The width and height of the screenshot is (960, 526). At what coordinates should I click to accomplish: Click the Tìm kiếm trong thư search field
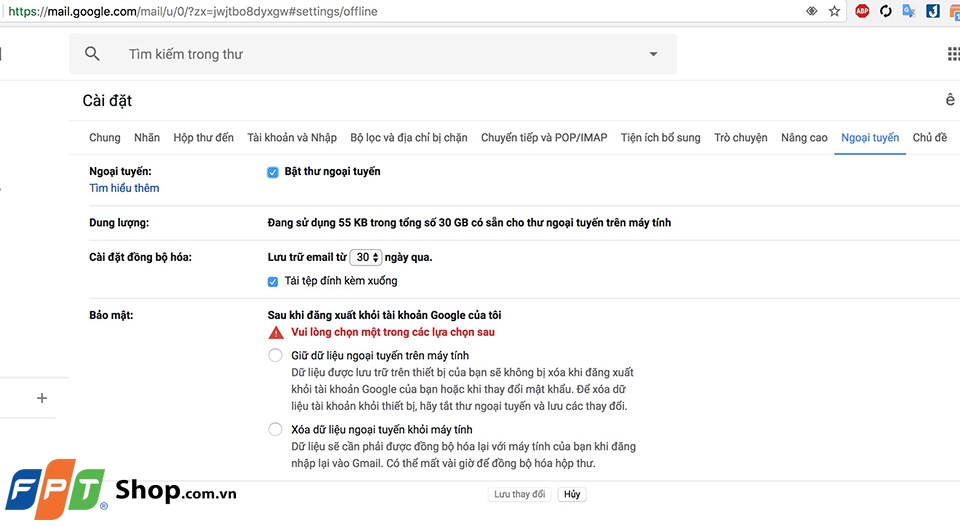pyautogui.click(x=373, y=54)
